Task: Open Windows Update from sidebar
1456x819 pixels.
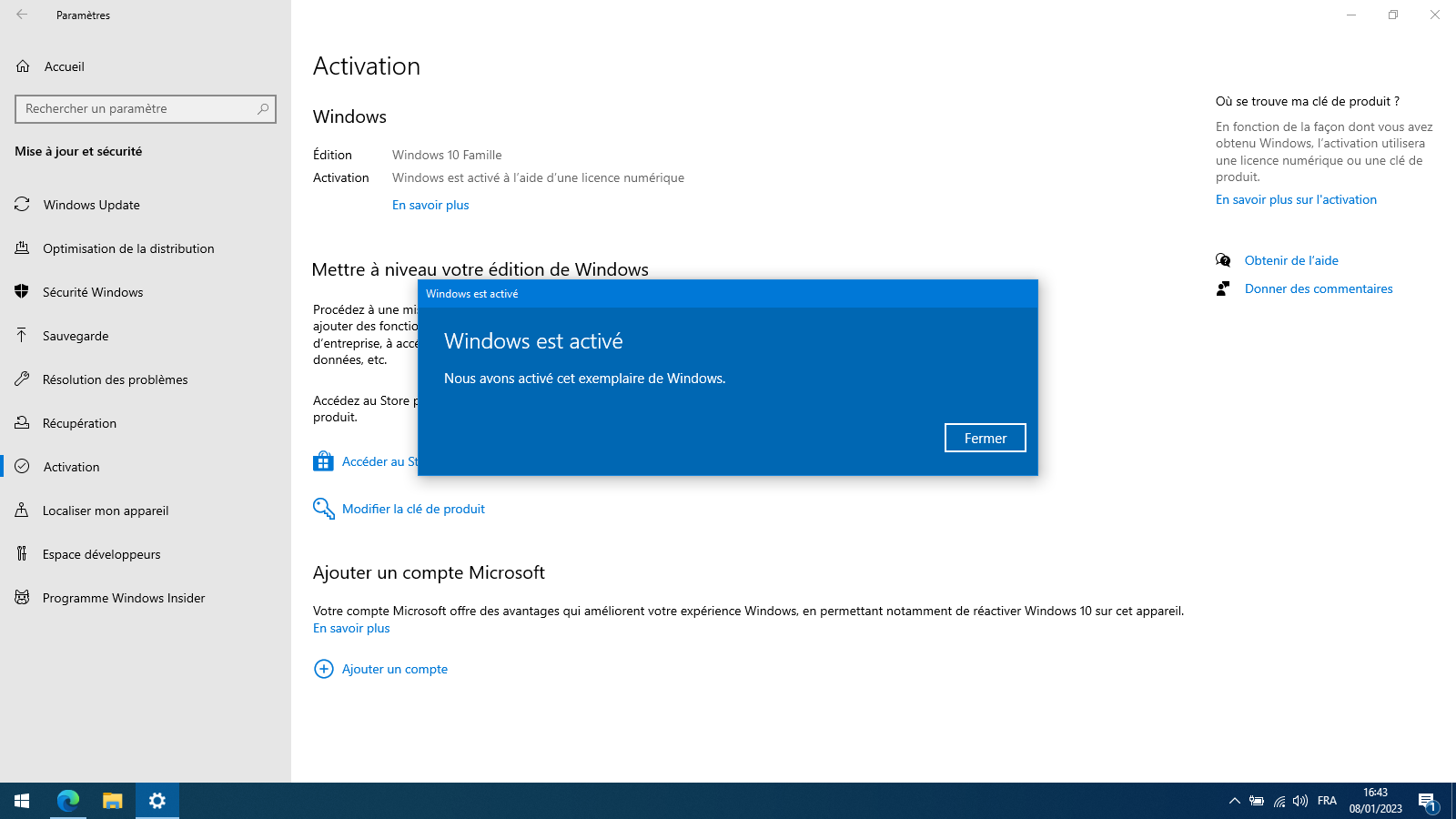Action: click(x=146, y=205)
